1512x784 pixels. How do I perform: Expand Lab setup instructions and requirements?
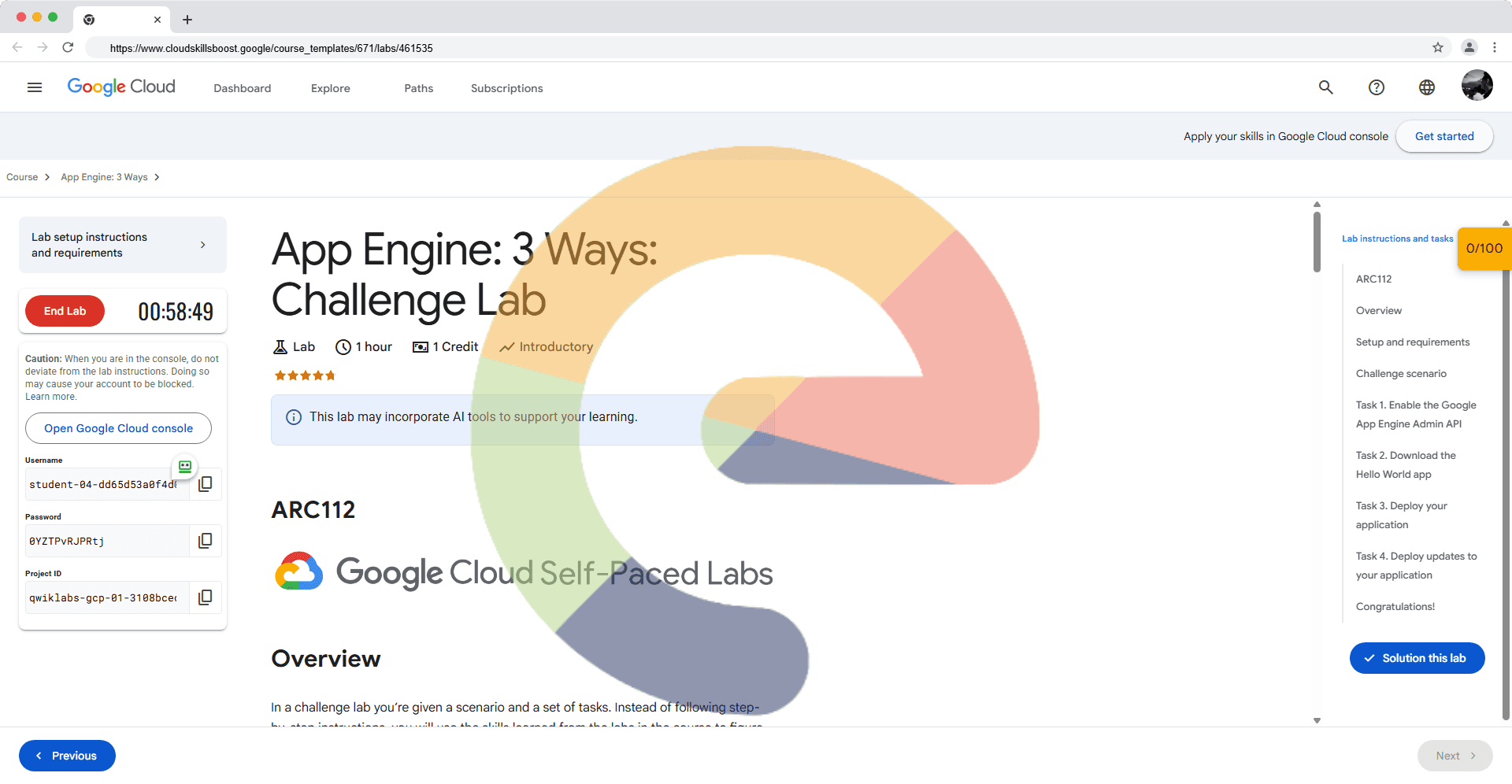coord(123,245)
